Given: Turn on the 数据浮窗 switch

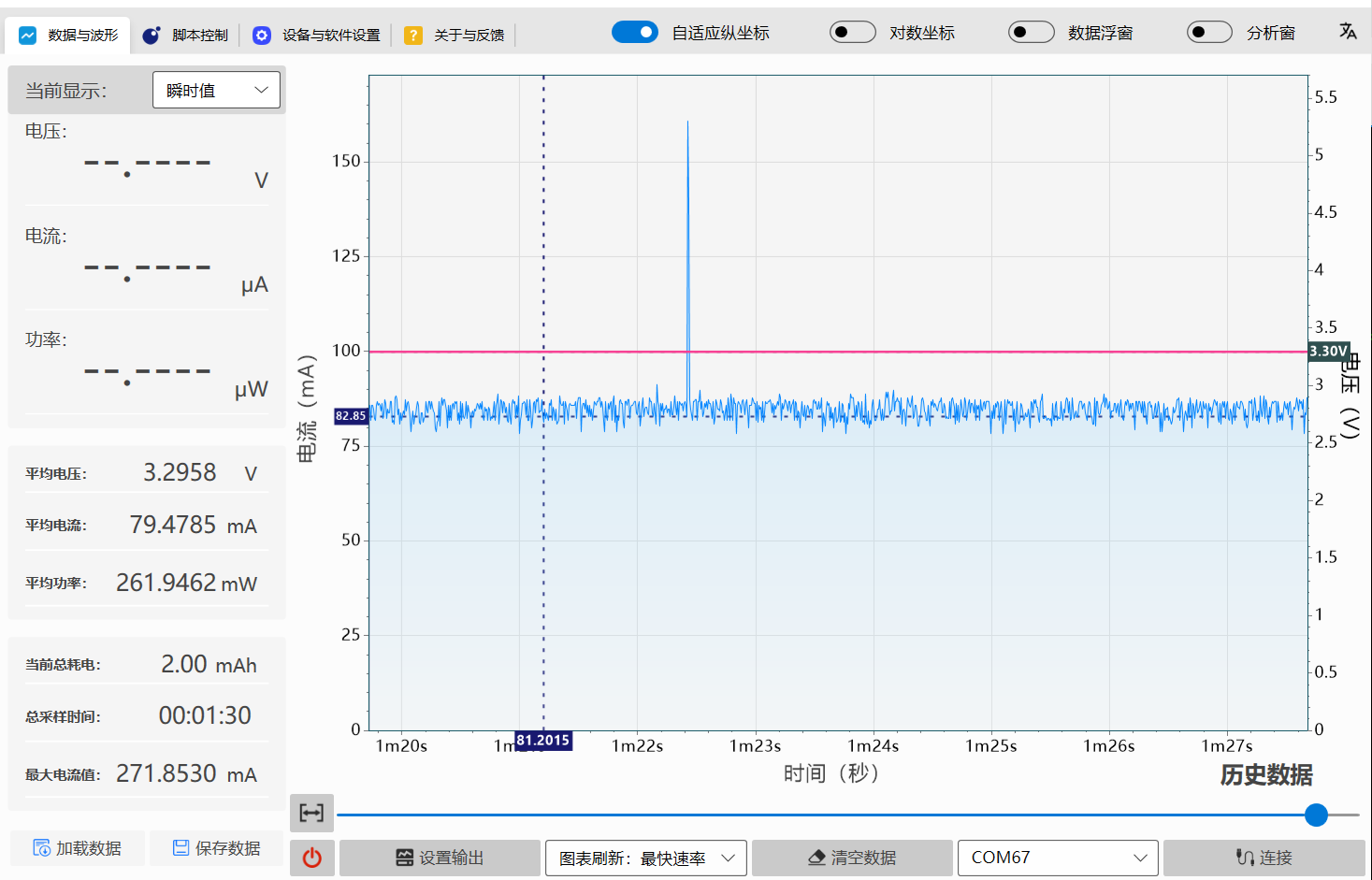Looking at the screenshot, I should [x=1031, y=33].
